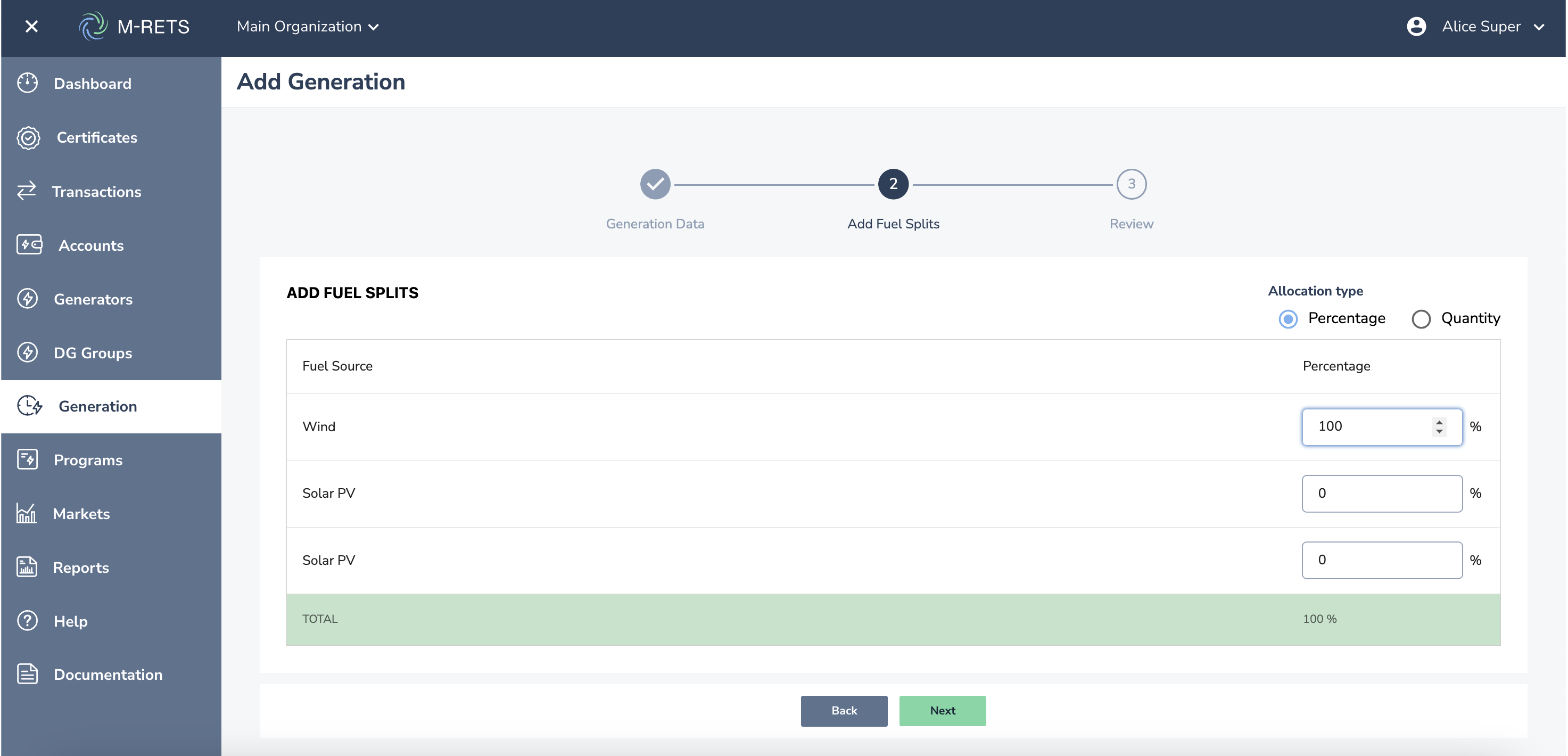Image resolution: width=1568 pixels, height=756 pixels.
Task: Close the sidebar with X icon
Action: coord(31,27)
